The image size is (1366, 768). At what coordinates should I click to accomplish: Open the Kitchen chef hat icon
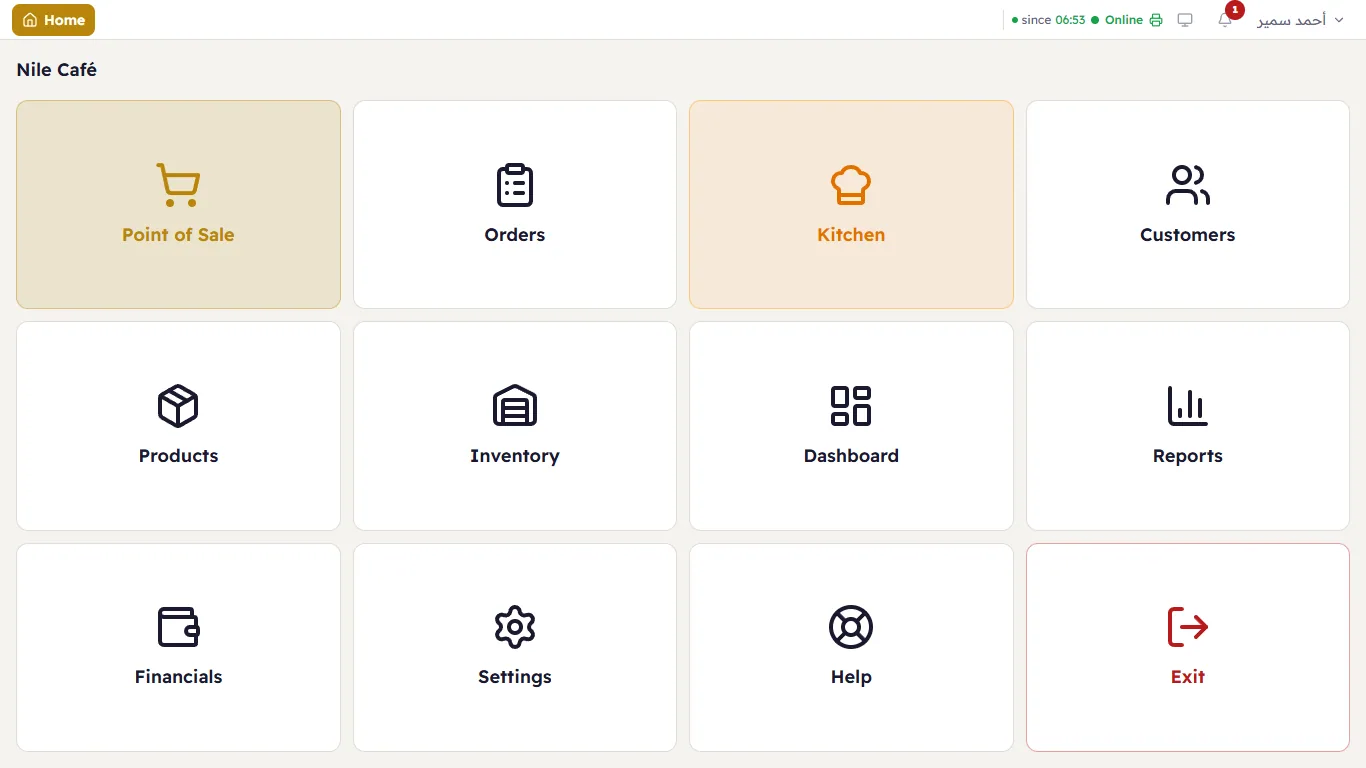(x=851, y=185)
